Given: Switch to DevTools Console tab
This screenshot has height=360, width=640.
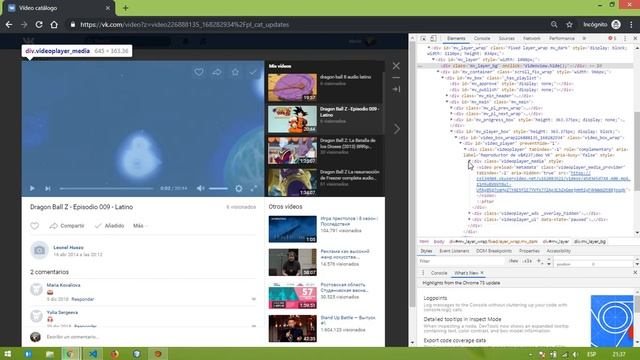Looking at the screenshot, I should [482, 38].
